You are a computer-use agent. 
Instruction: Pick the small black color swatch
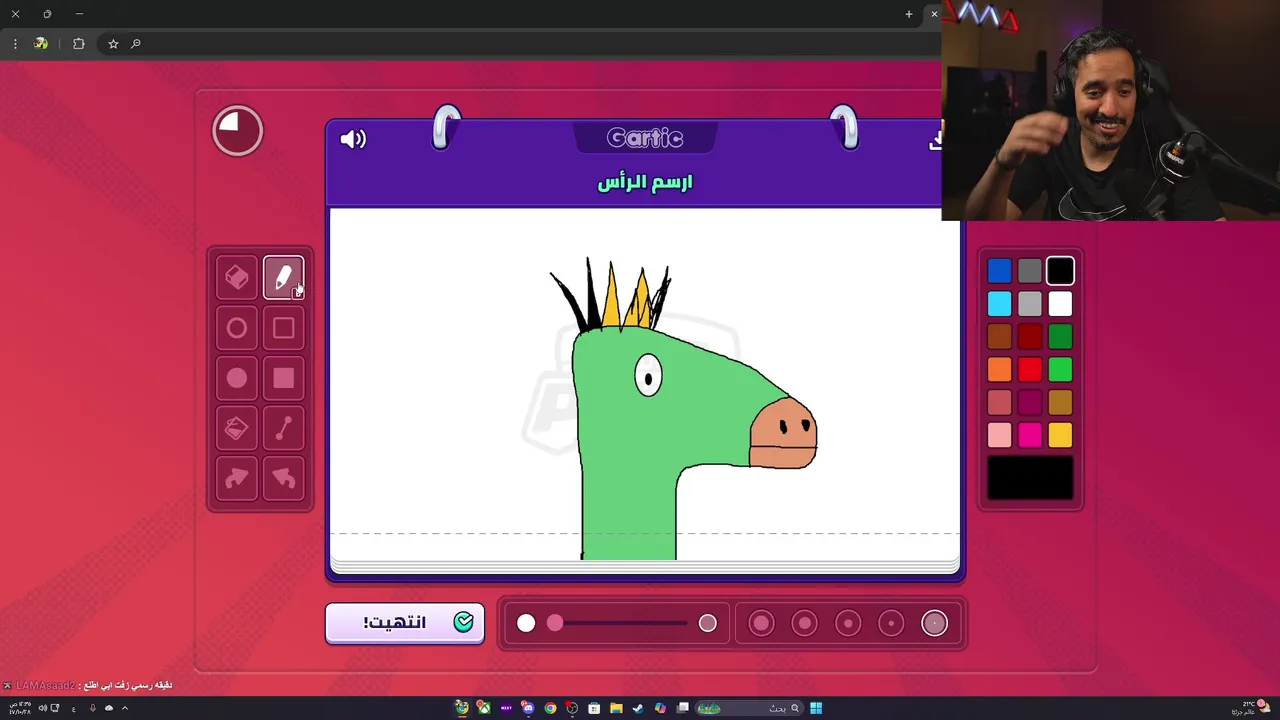1060,271
